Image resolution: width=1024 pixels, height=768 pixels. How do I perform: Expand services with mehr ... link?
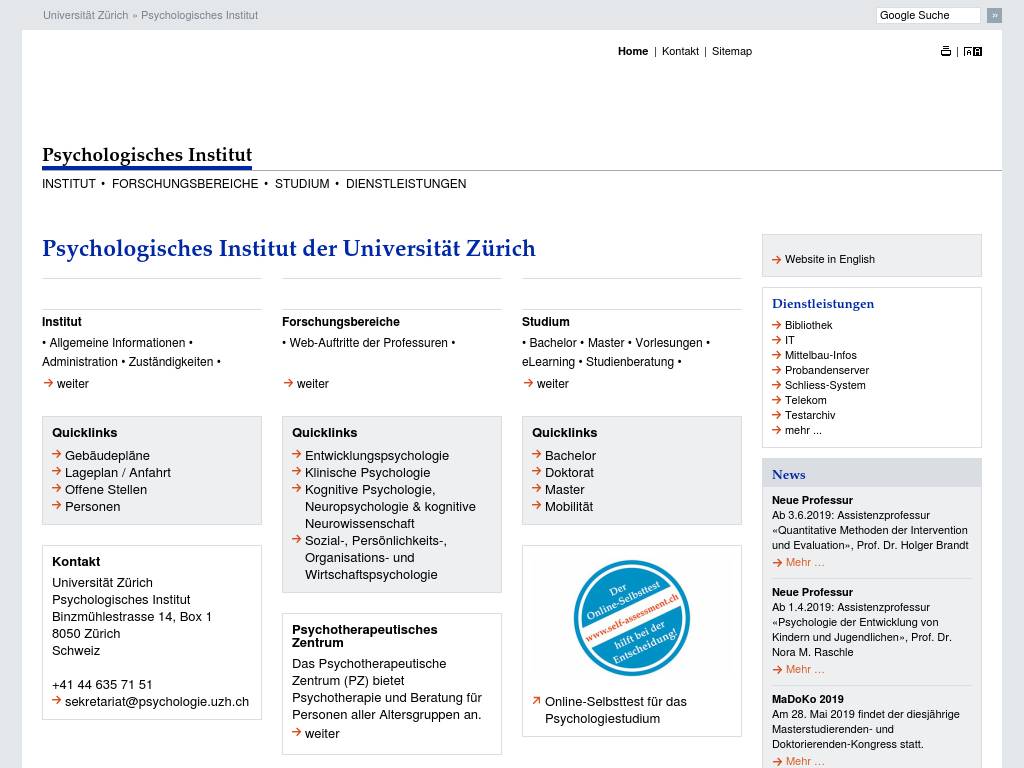(x=803, y=430)
